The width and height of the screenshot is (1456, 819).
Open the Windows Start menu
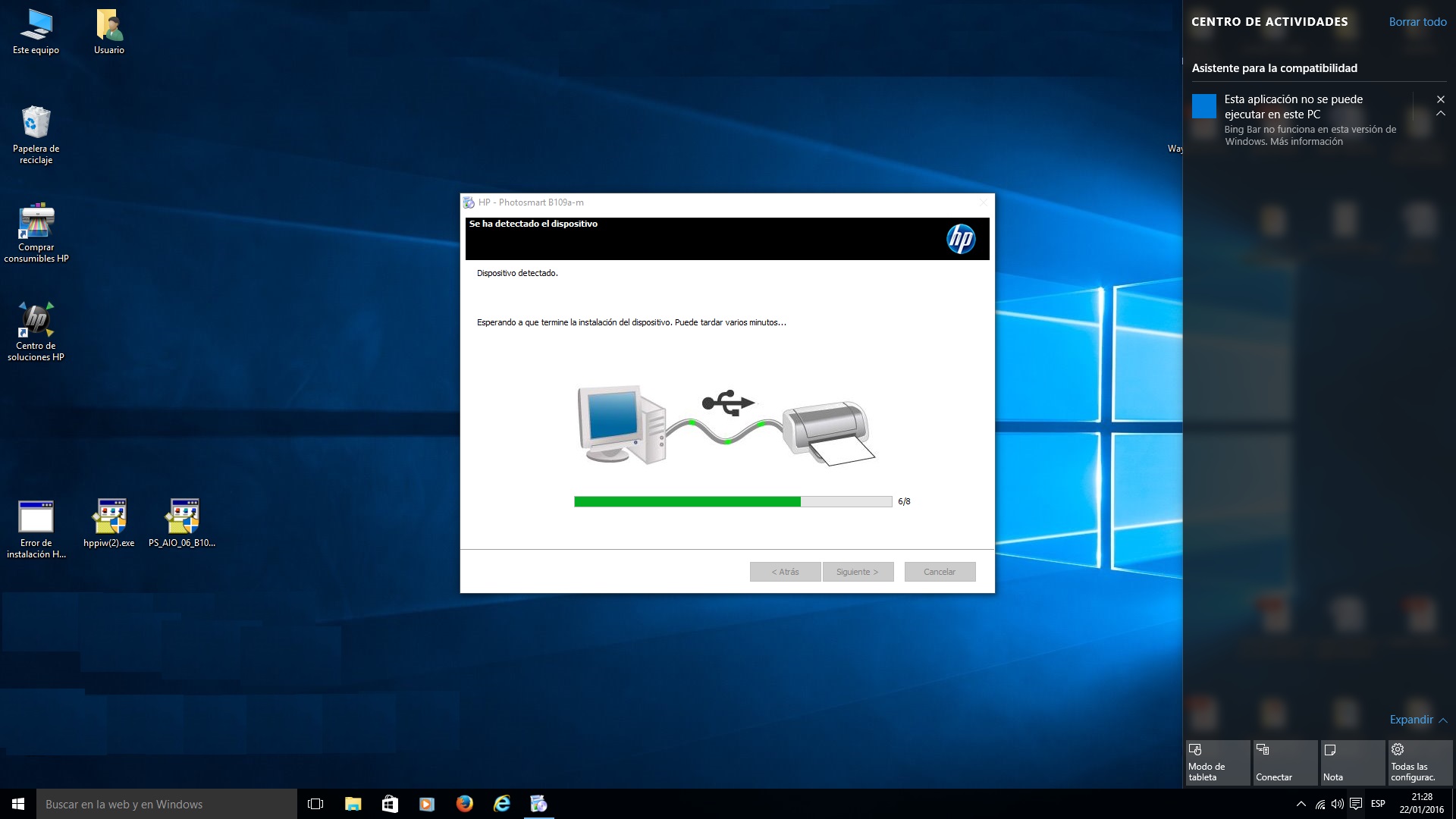point(18,804)
